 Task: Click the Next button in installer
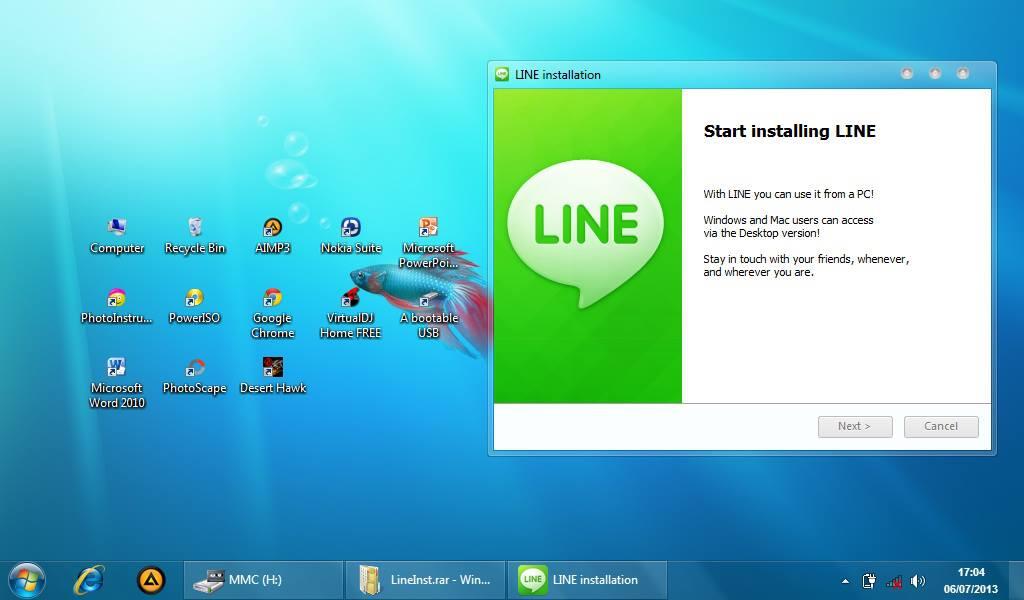(854, 426)
